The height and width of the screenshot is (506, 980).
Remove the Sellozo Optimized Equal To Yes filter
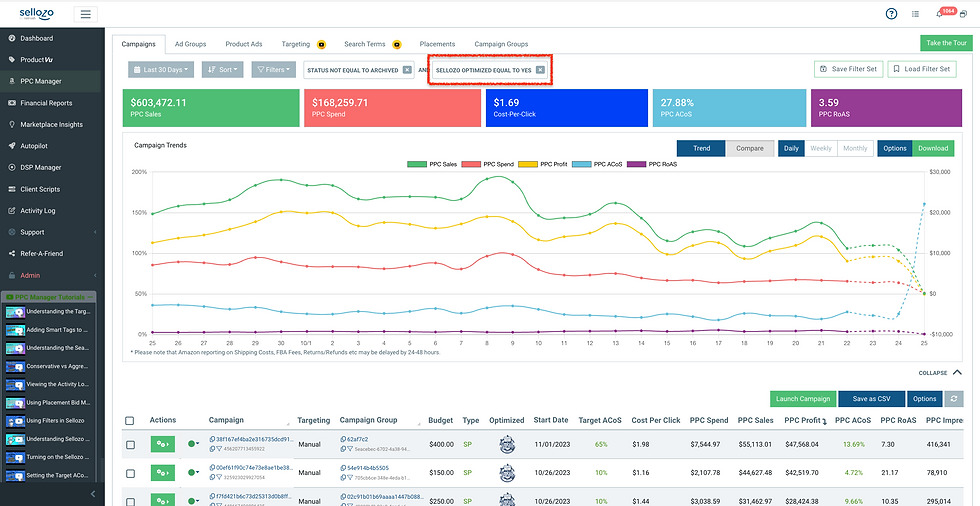540,70
